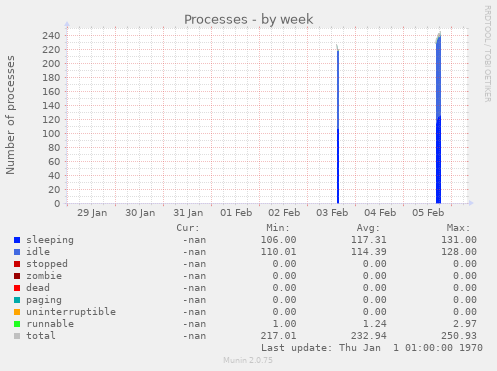Click the uninterruptible legend color swatch

click(x=17, y=312)
